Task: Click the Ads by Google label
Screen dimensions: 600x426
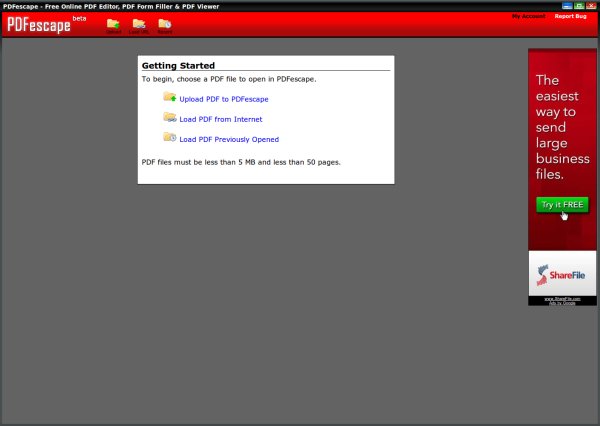Action: pyautogui.click(x=562, y=303)
